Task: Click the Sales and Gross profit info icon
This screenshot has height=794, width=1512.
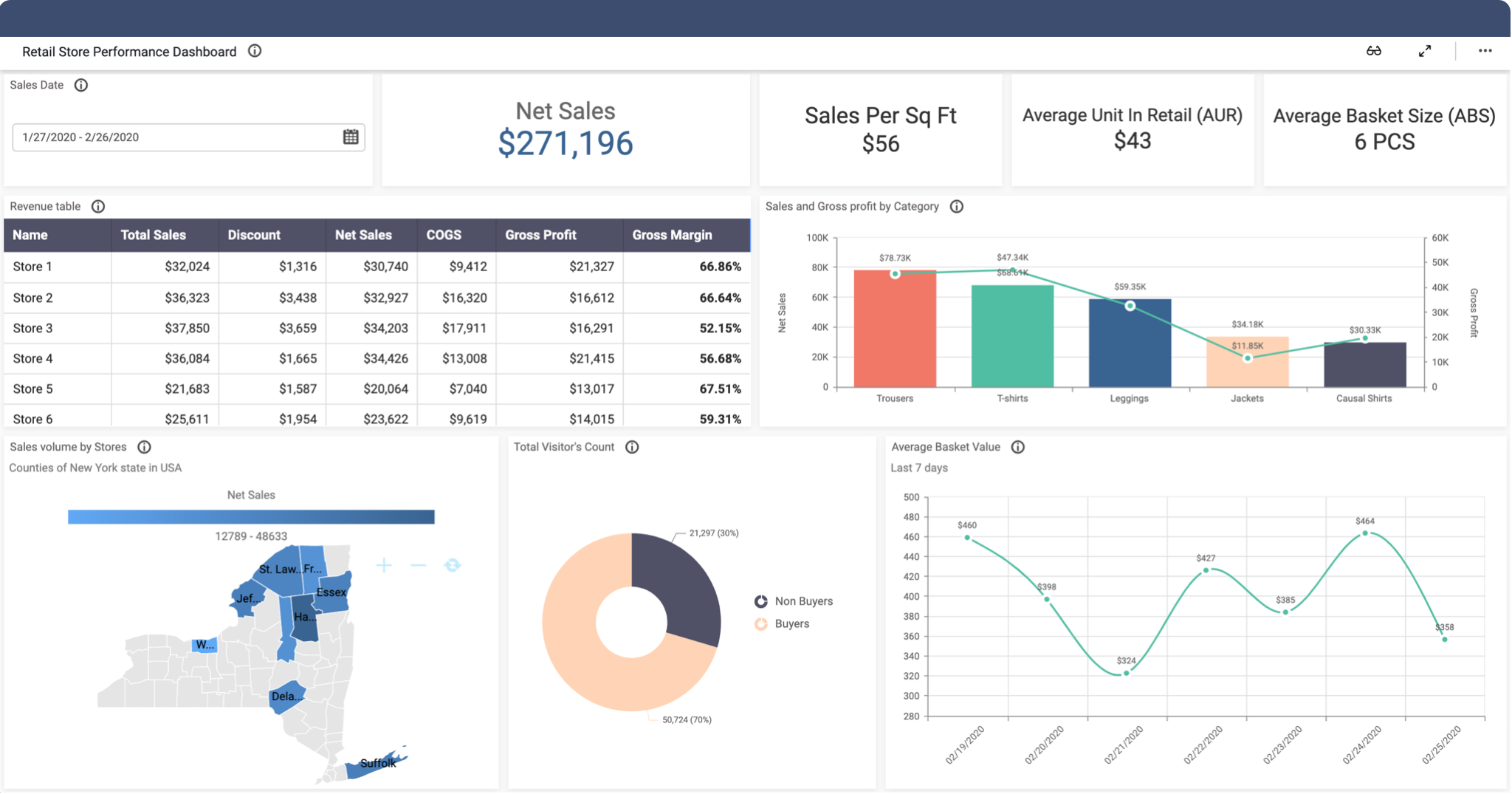Action: (x=956, y=207)
